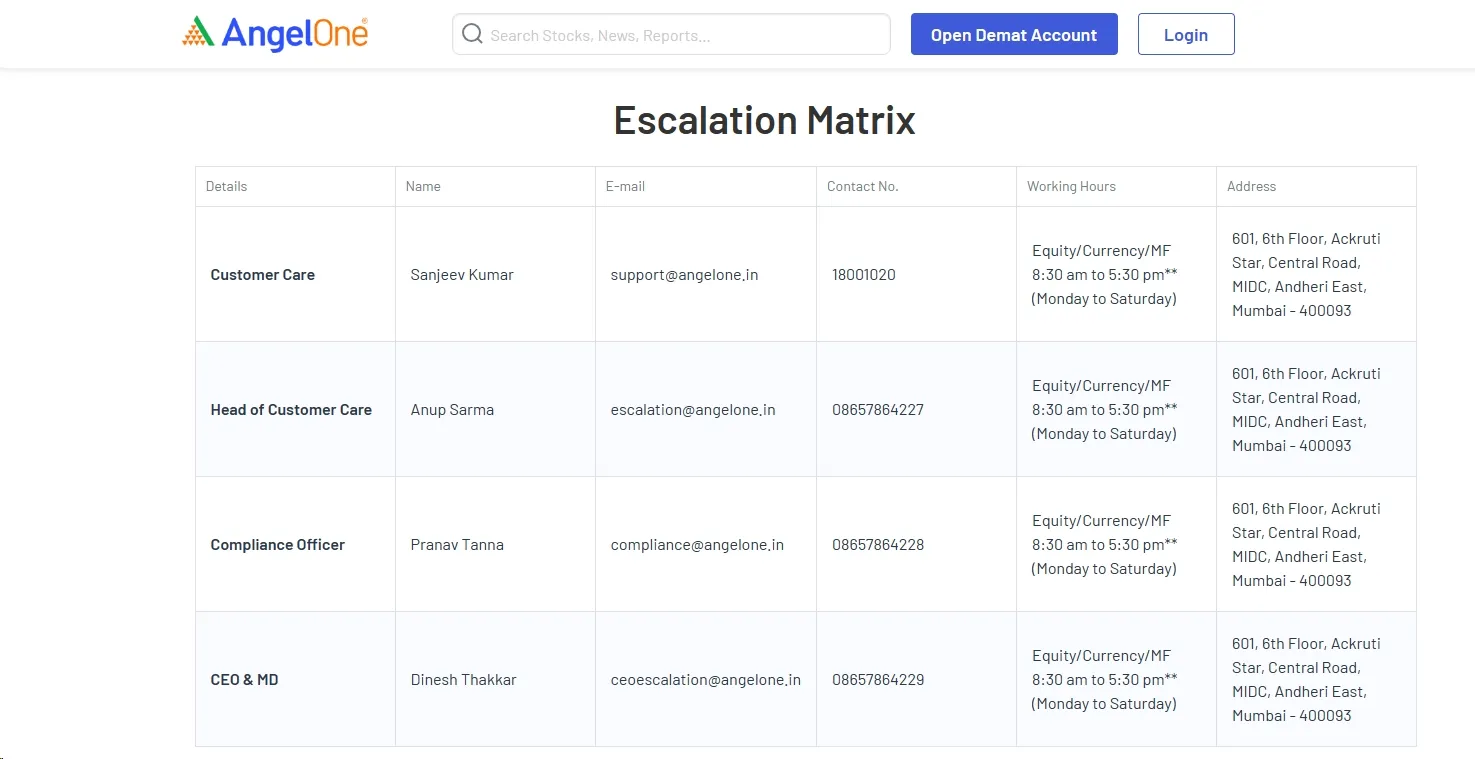Click working hours in Compliance Officer row
Viewport: 1475px width, 759px height.
1105,545
